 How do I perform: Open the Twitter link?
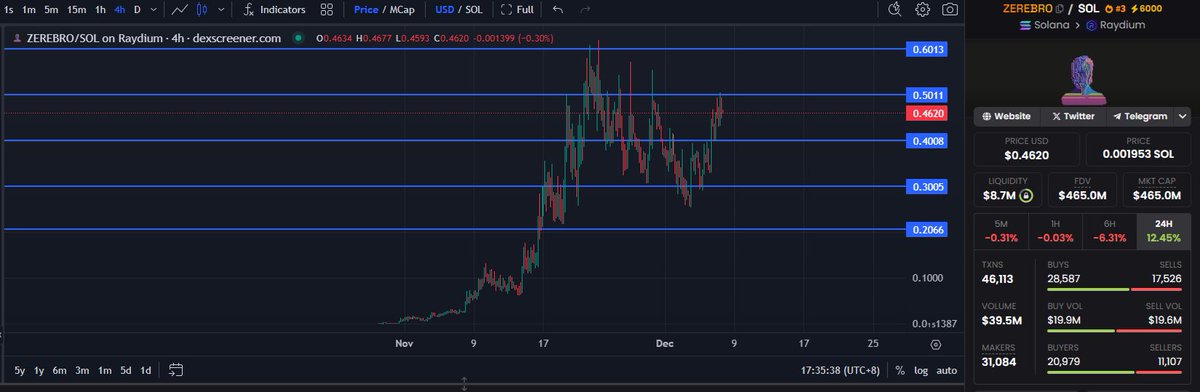(x=1073, y=116)
